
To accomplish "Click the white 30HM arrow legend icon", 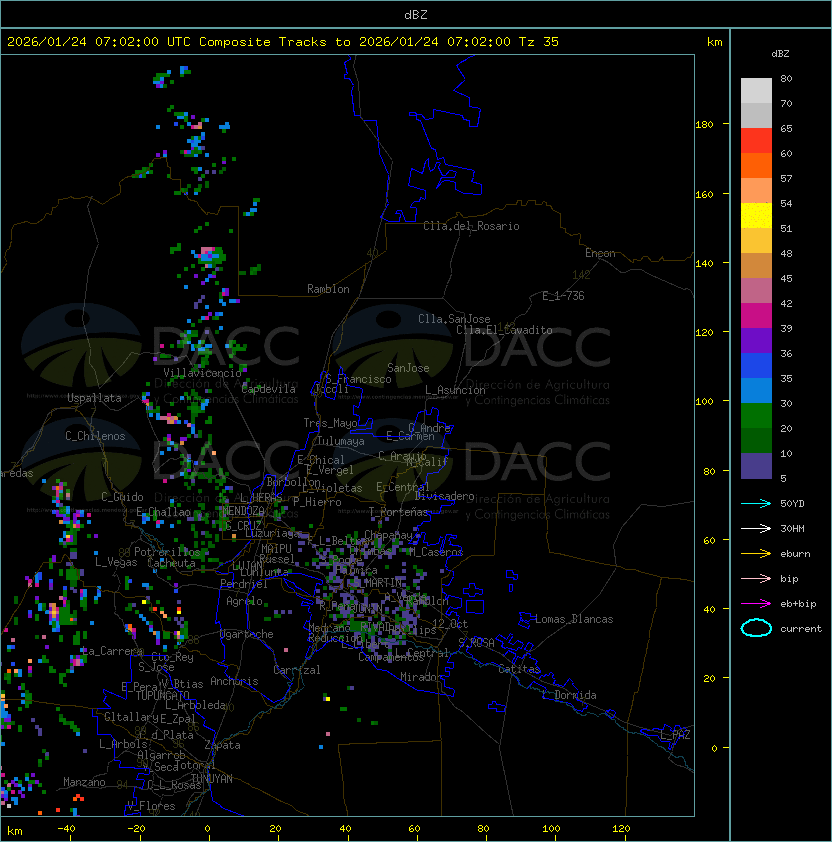I will (756, 528).
